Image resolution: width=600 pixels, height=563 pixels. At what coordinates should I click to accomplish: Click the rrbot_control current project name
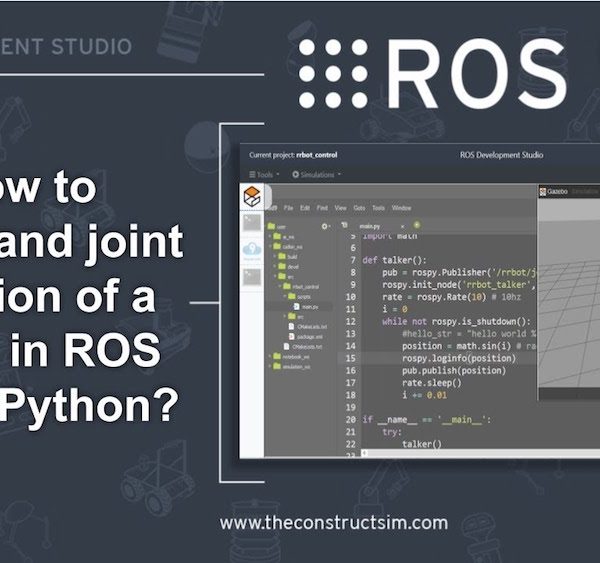coord(316,155)
